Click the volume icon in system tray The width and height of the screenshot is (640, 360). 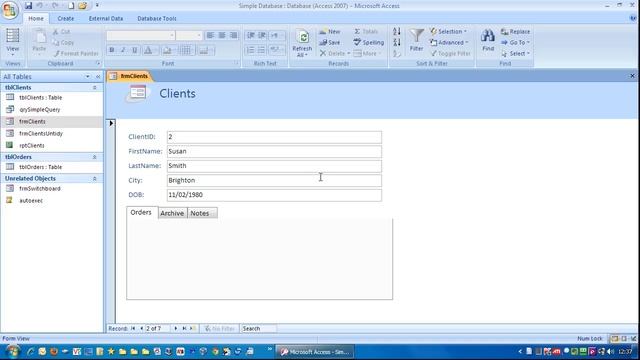[611, 351]
